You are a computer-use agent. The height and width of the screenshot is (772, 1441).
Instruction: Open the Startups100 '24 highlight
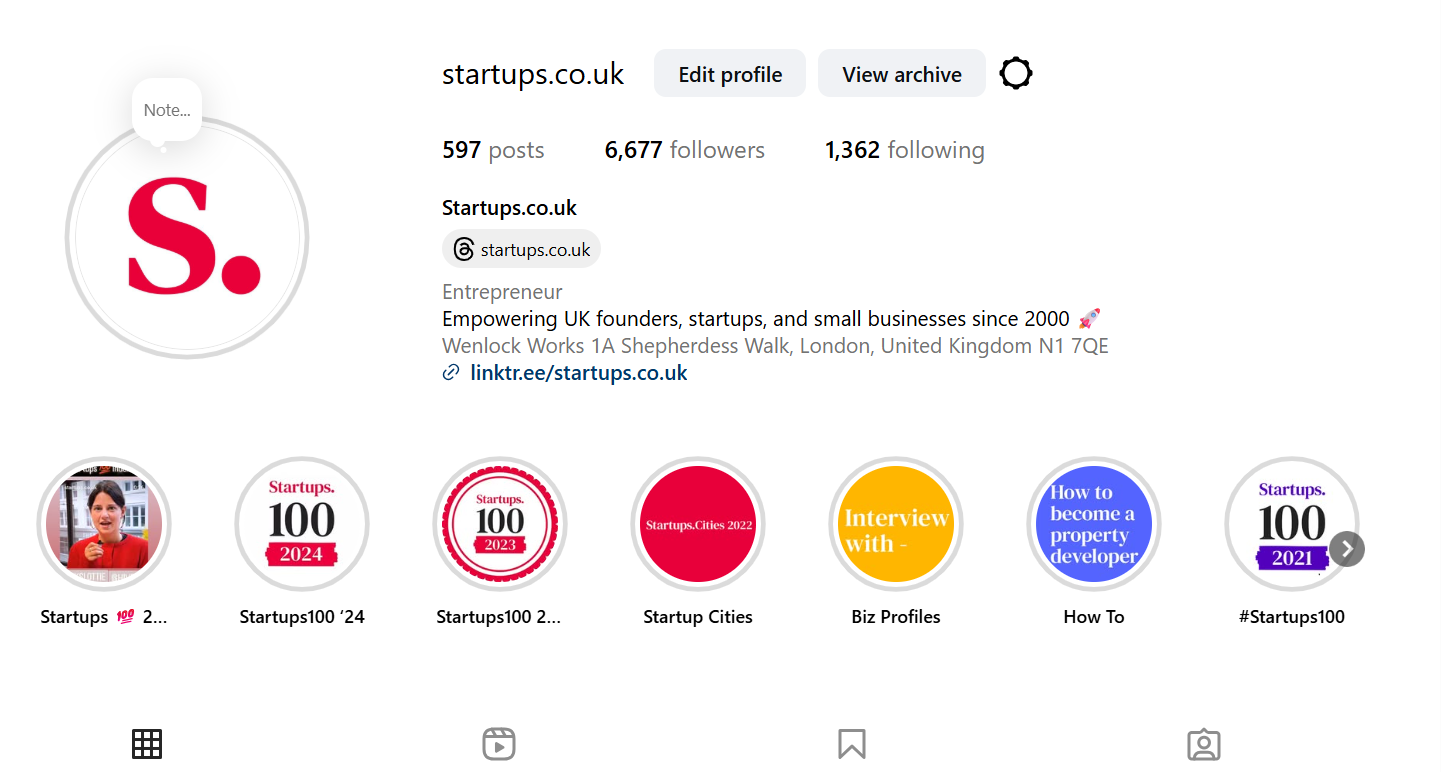tap(302, 524)
